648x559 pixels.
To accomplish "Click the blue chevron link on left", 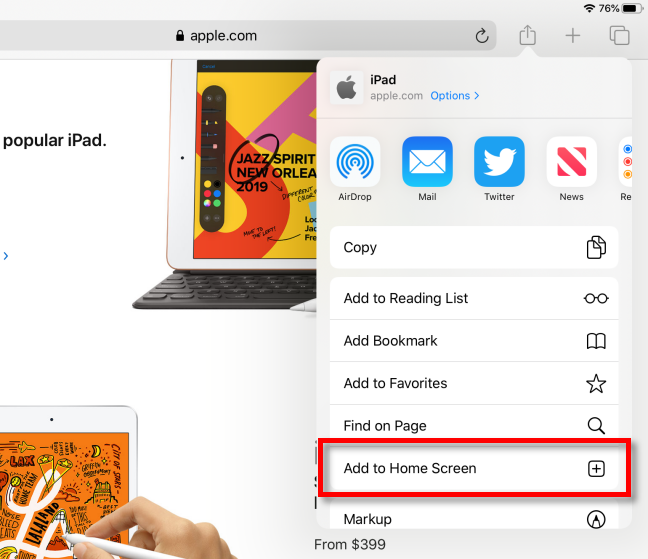I will pyautogui.click(x=6, y=256).
